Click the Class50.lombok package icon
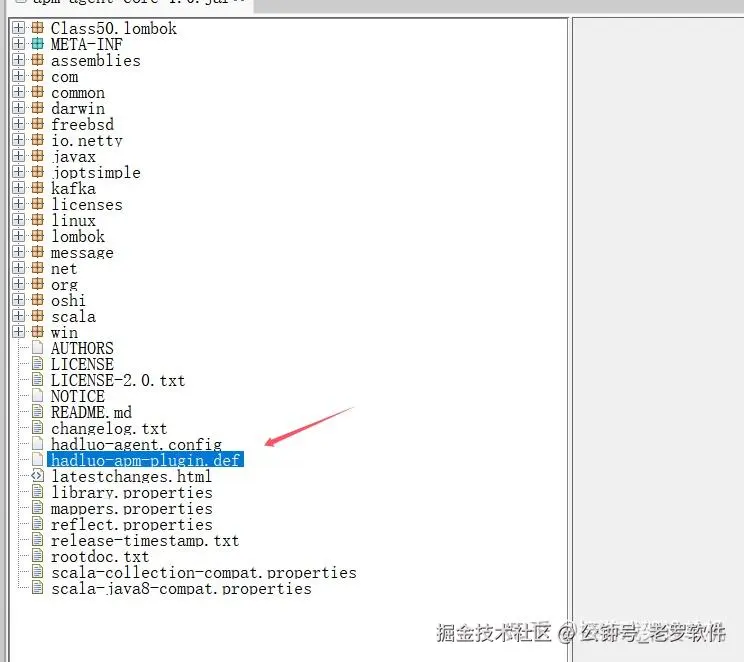This screenshot has height=662, width=744. click(x=37, y=28)
